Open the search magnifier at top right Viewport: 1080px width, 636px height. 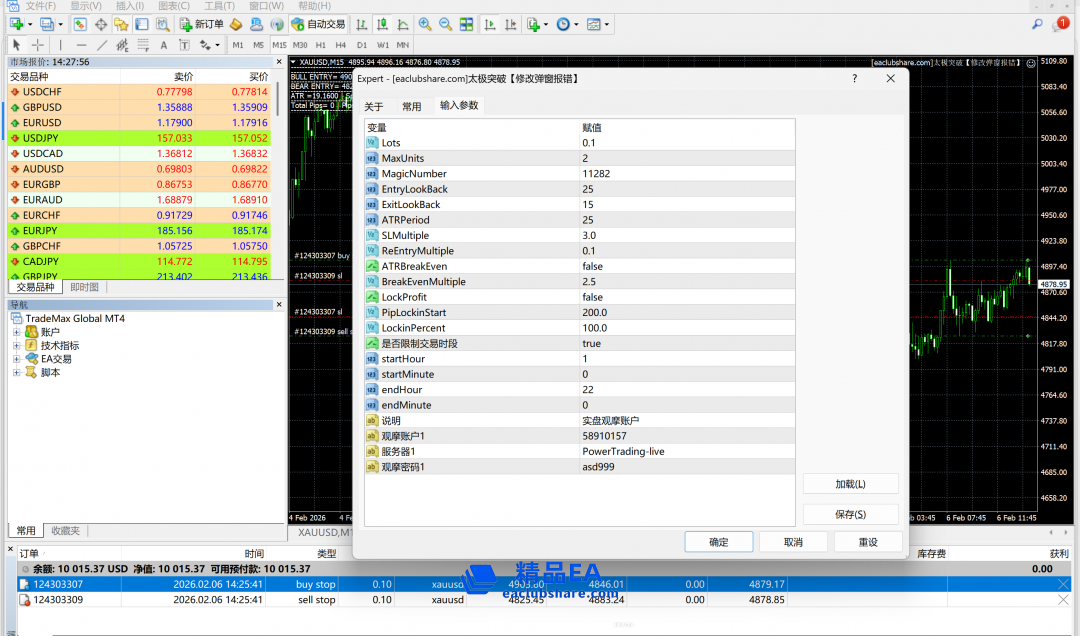pyautogui.click(x=1037, y=23)
